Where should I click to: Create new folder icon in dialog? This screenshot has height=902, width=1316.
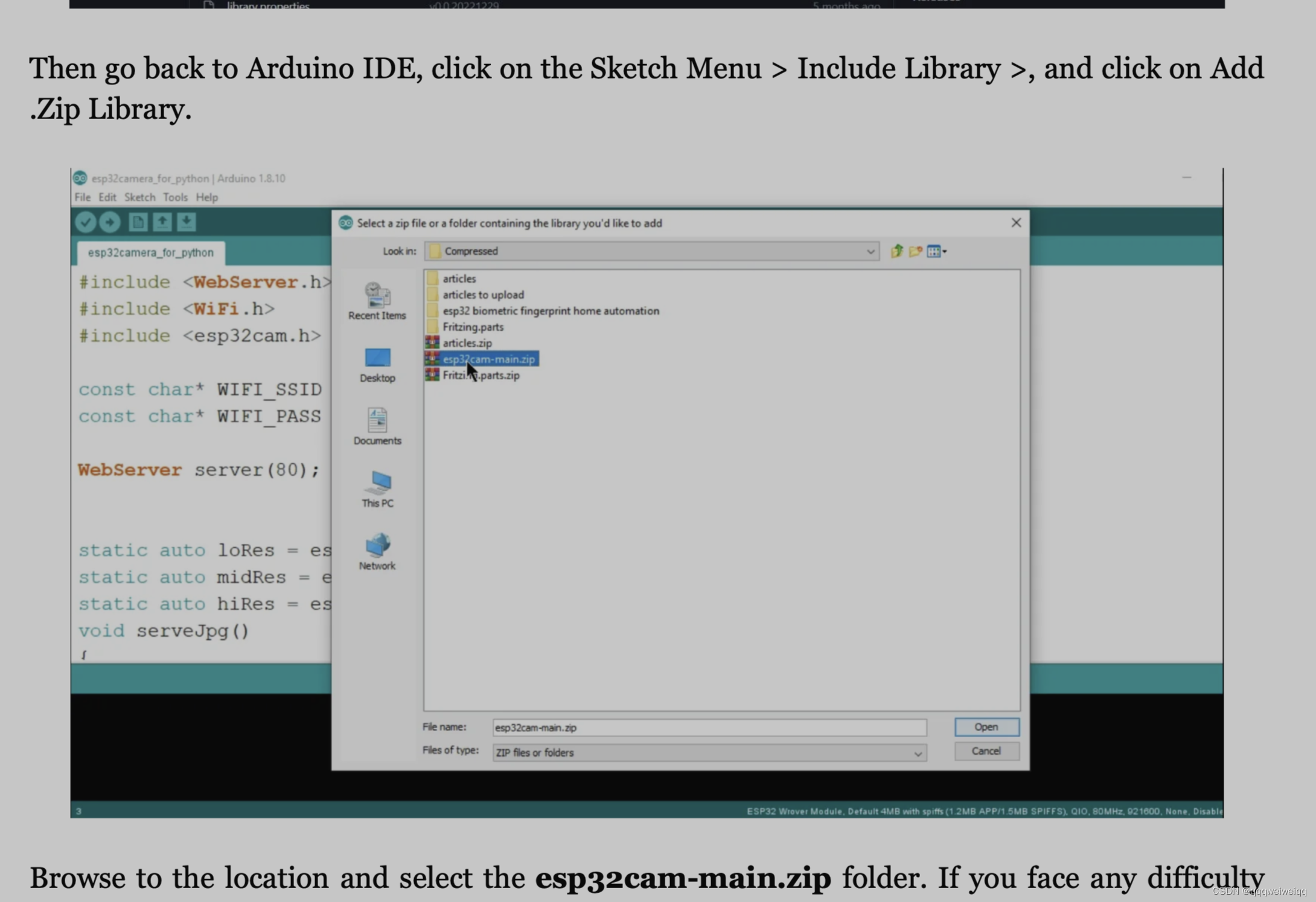[x=915, y=251]
